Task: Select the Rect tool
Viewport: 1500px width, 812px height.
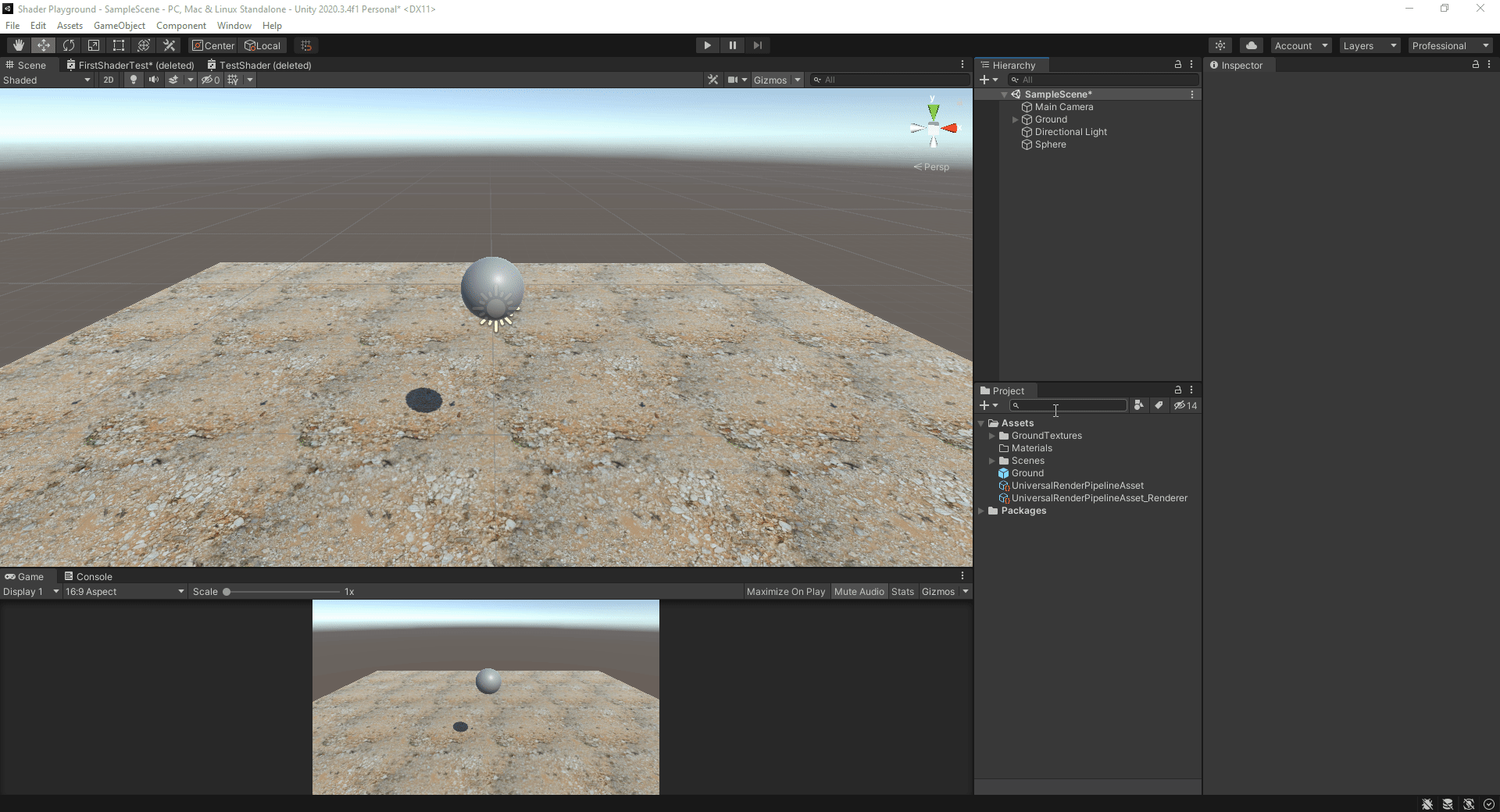Action: [119, 45]
